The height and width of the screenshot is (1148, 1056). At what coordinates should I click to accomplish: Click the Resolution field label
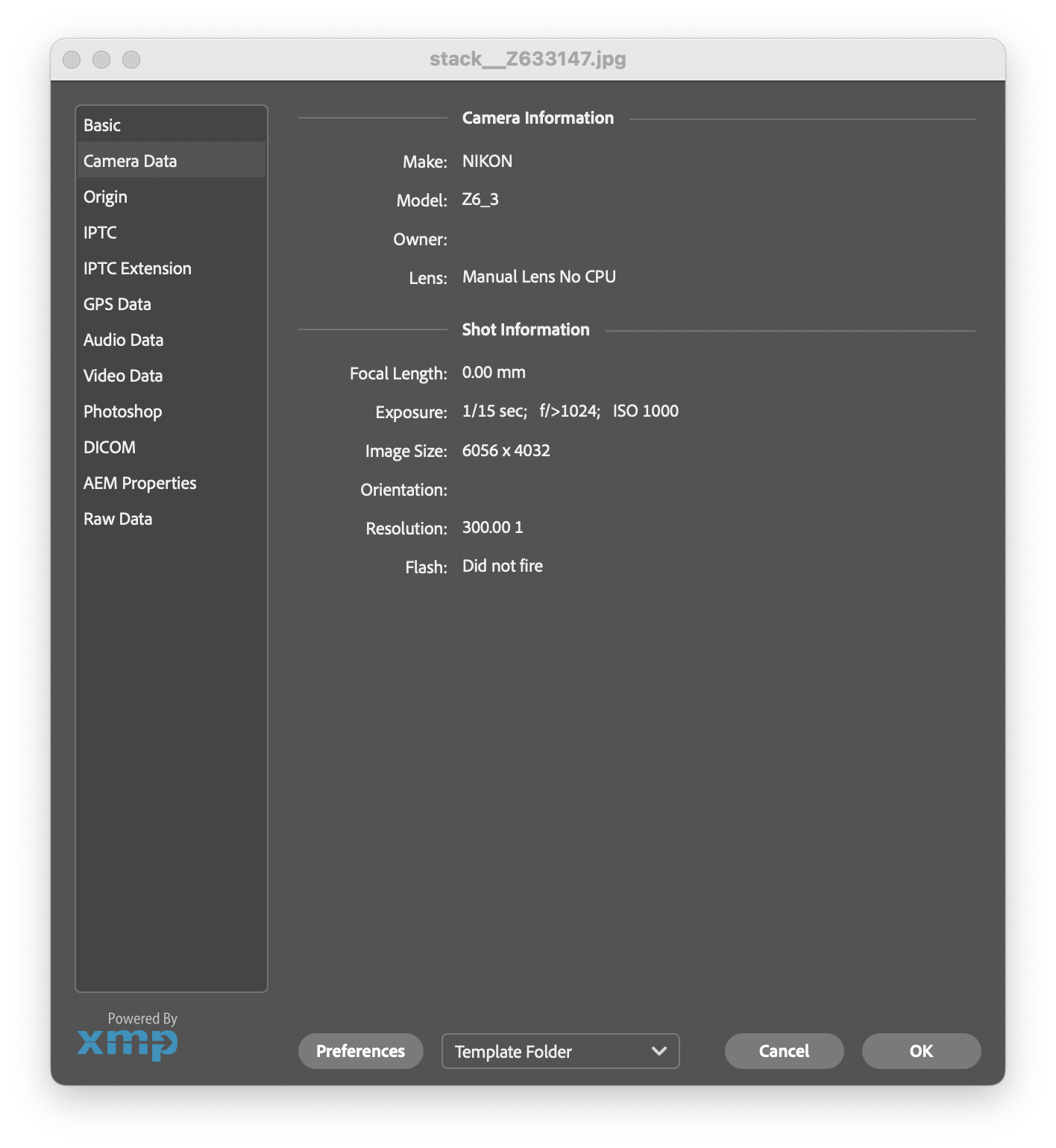pos(406,529)
